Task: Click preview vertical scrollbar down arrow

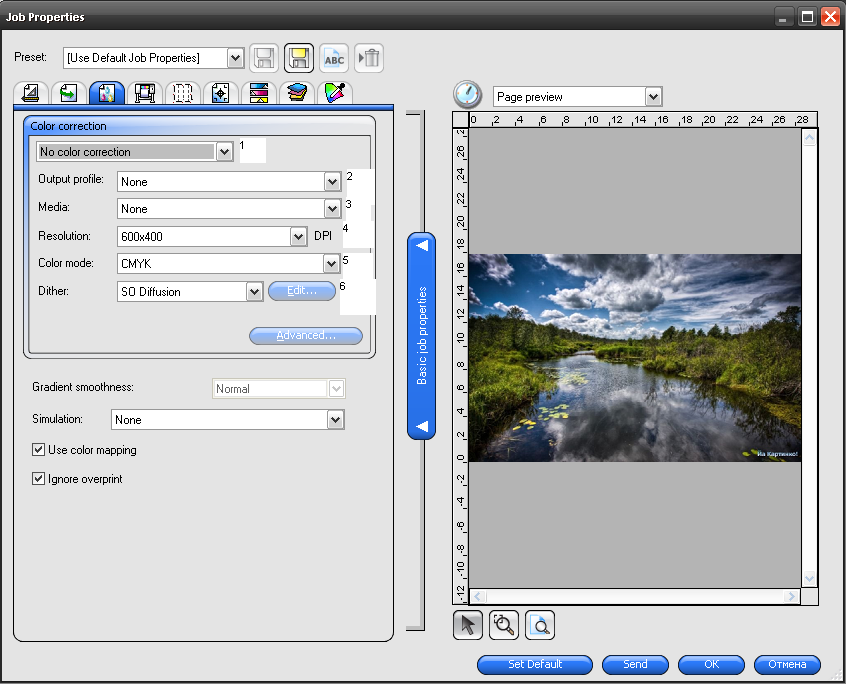Action: [809, 578]
